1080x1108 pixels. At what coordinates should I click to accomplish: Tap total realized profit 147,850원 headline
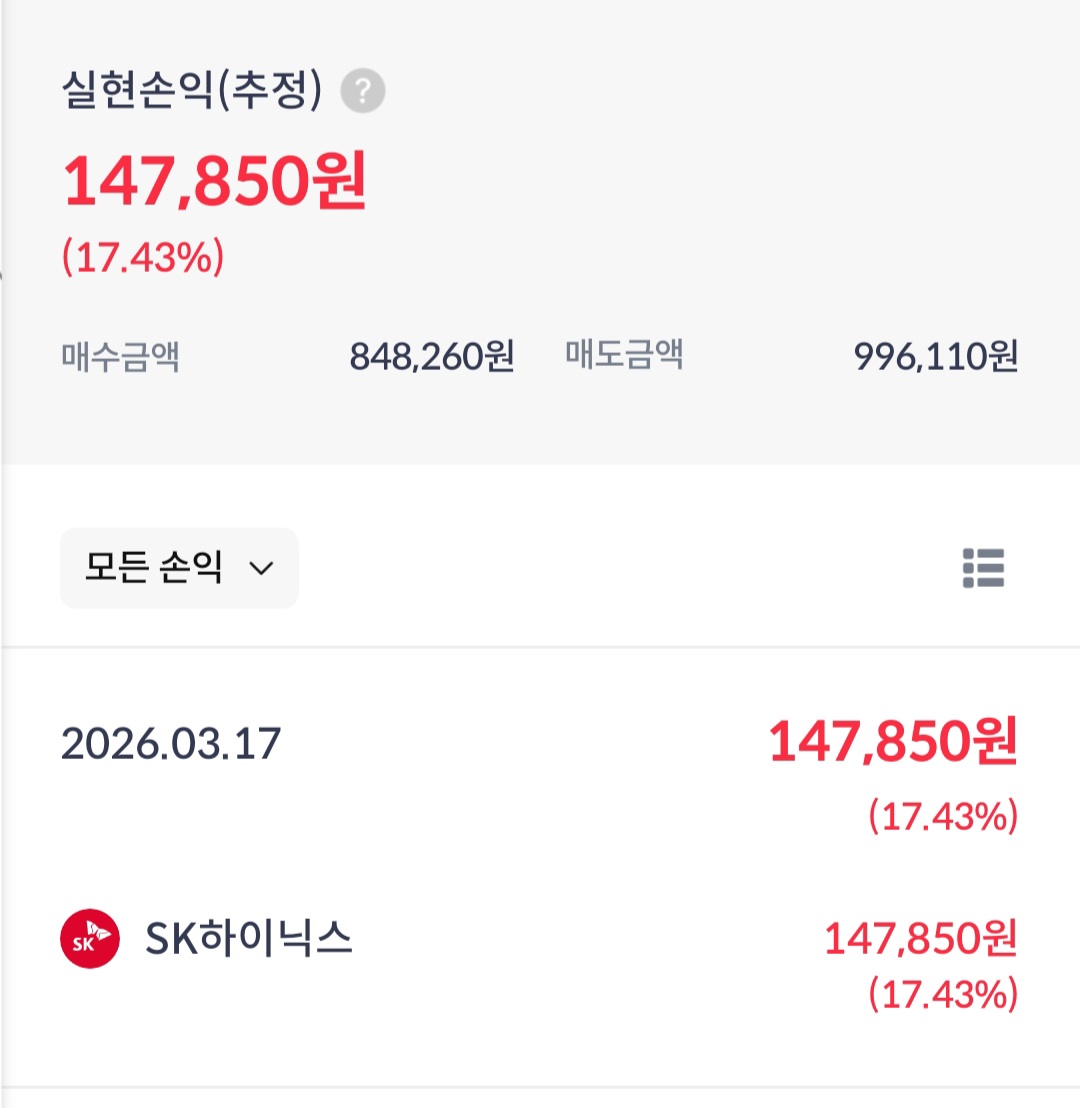(x=215, y=181)
